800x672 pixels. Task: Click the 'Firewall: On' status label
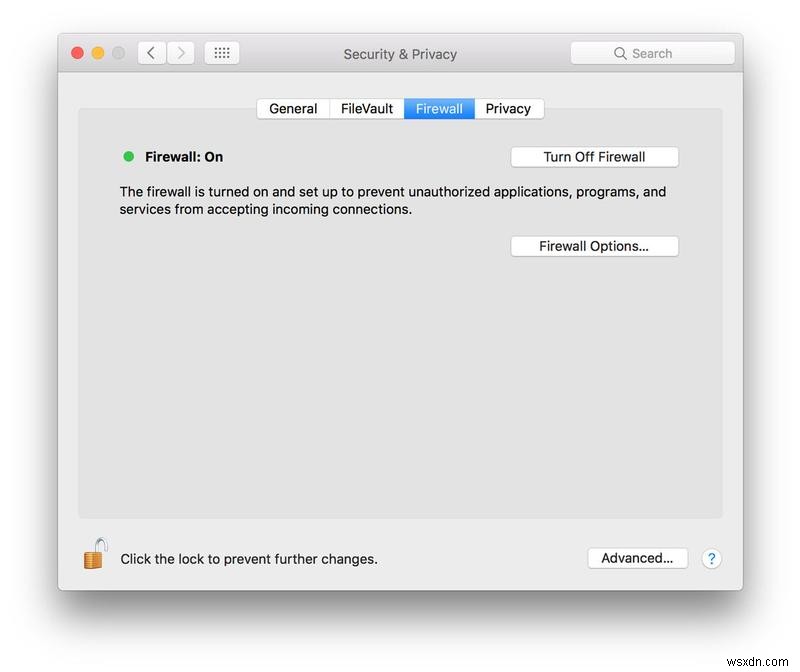(x=184, y=157)
